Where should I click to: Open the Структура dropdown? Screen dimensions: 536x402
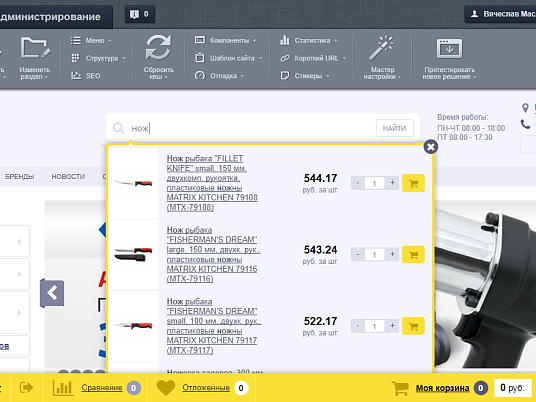pos(98,58)
